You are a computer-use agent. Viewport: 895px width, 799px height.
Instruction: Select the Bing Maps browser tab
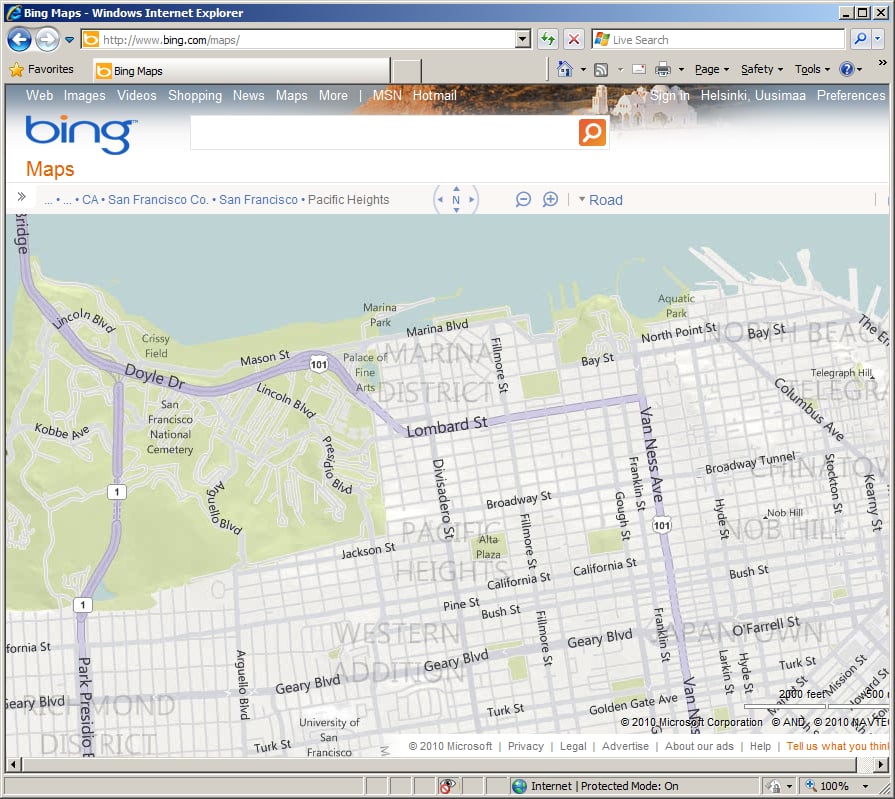click(x=241, y=71)
